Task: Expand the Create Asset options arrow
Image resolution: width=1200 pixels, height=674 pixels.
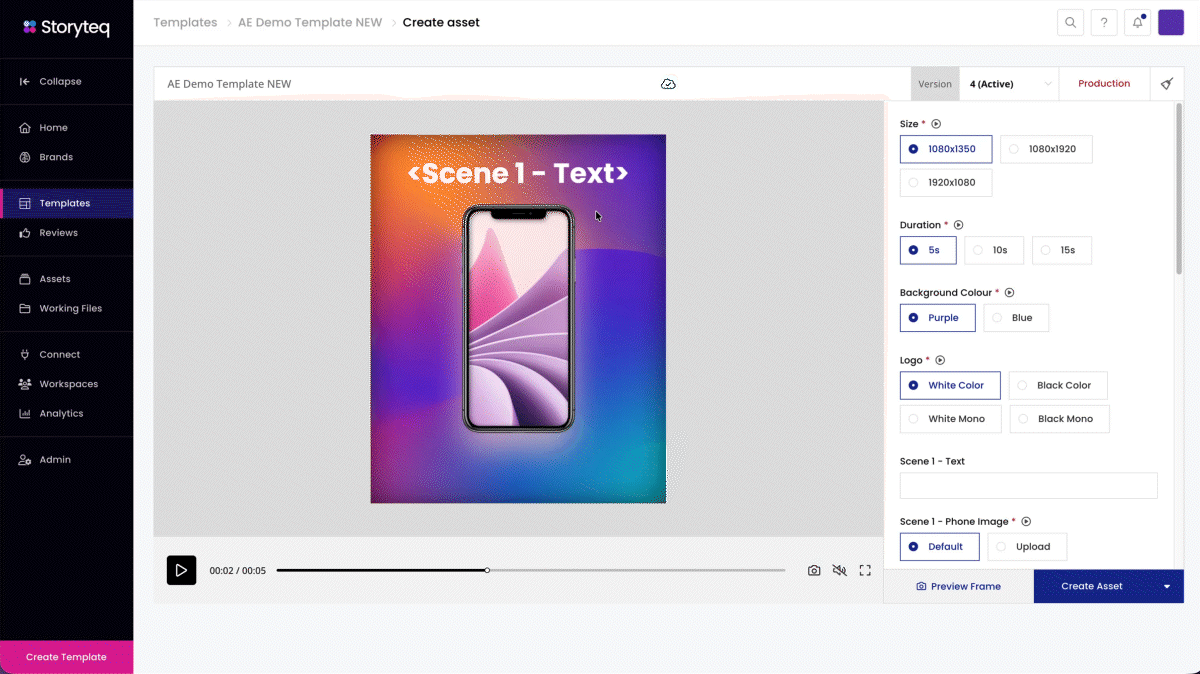Action: pos(1166,586)
